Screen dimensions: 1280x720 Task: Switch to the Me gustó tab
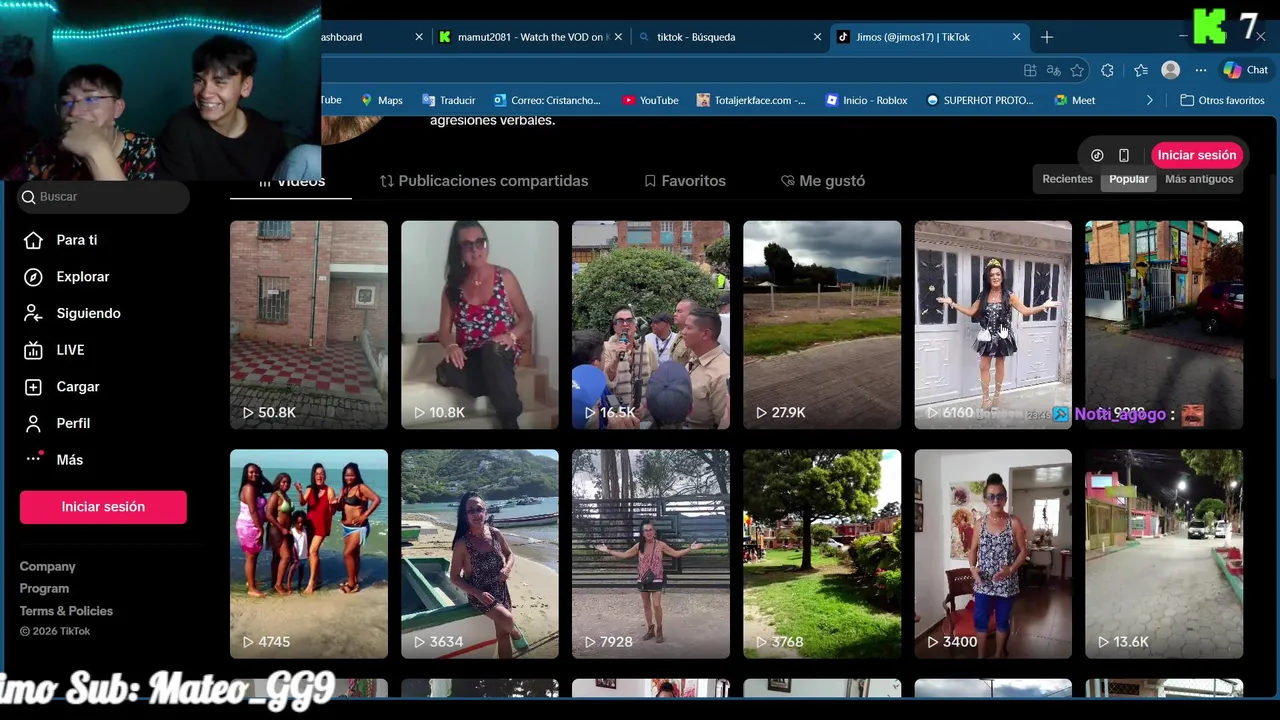click(823, 181)
